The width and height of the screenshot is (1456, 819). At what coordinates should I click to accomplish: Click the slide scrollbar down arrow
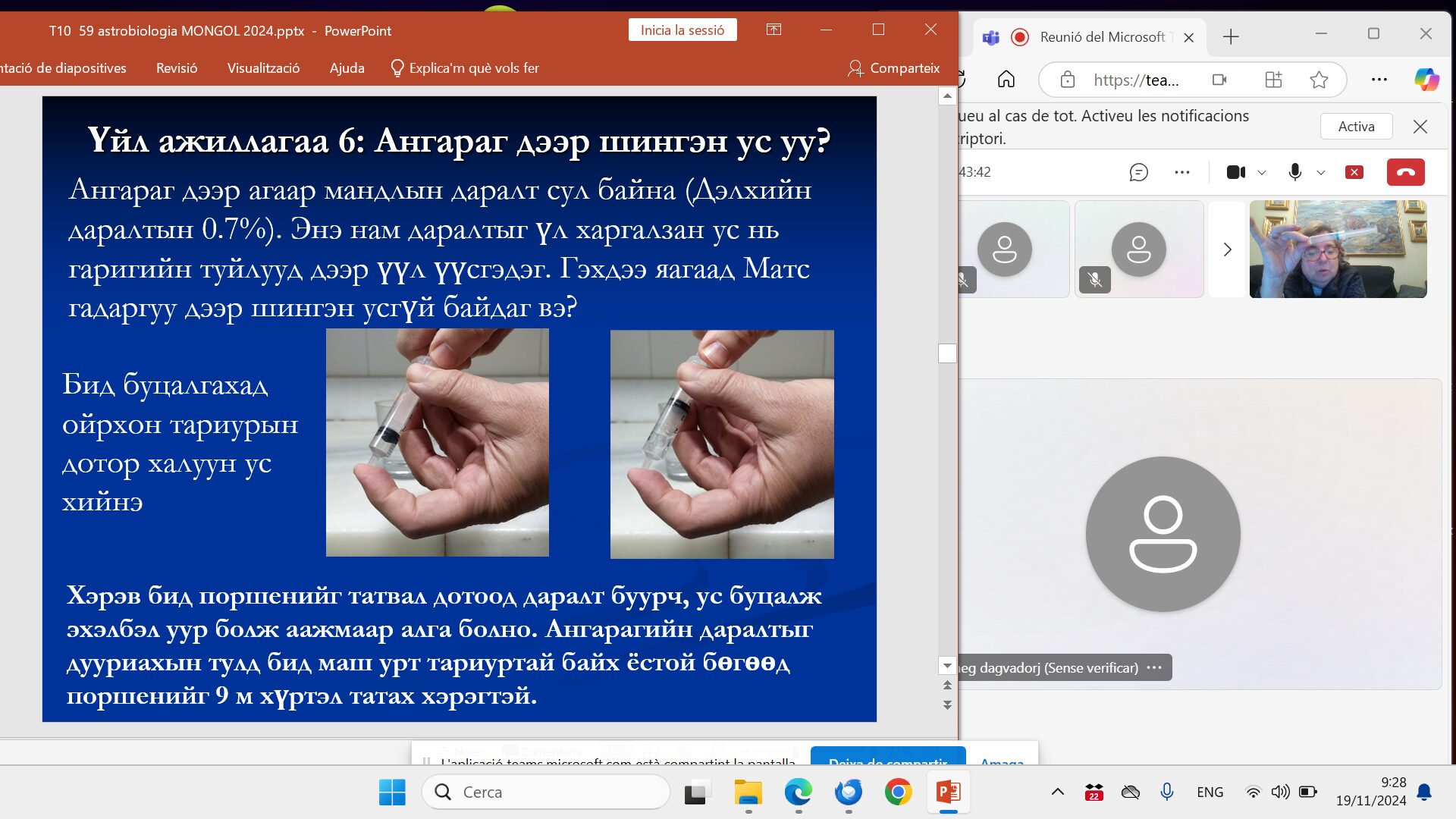[947, 666]
